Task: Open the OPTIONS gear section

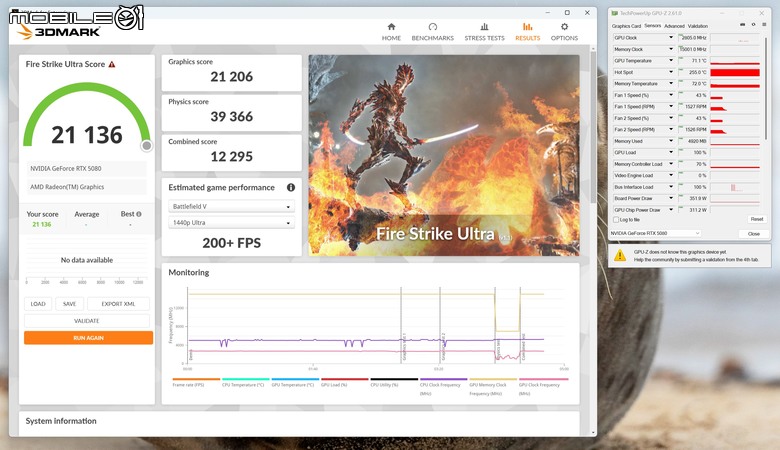Action: tap(564, 32)
